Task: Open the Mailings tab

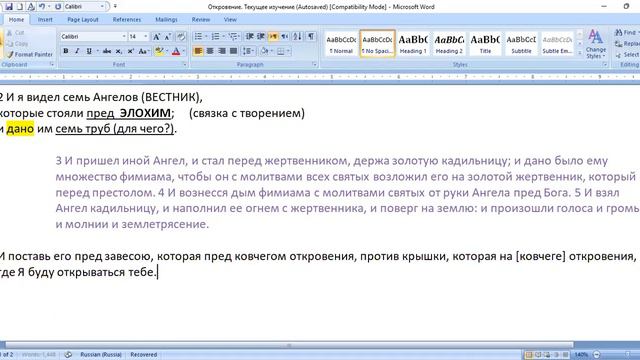Action: click(167, 20)
